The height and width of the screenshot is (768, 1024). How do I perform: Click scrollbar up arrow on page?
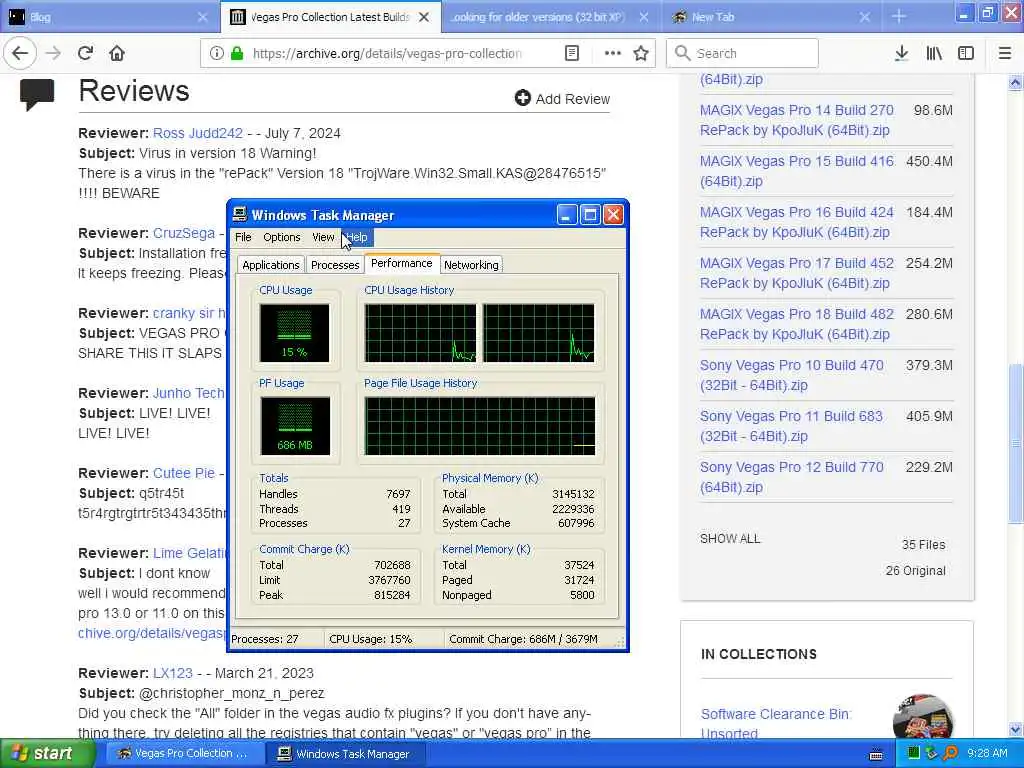(x=1016, y=82)
